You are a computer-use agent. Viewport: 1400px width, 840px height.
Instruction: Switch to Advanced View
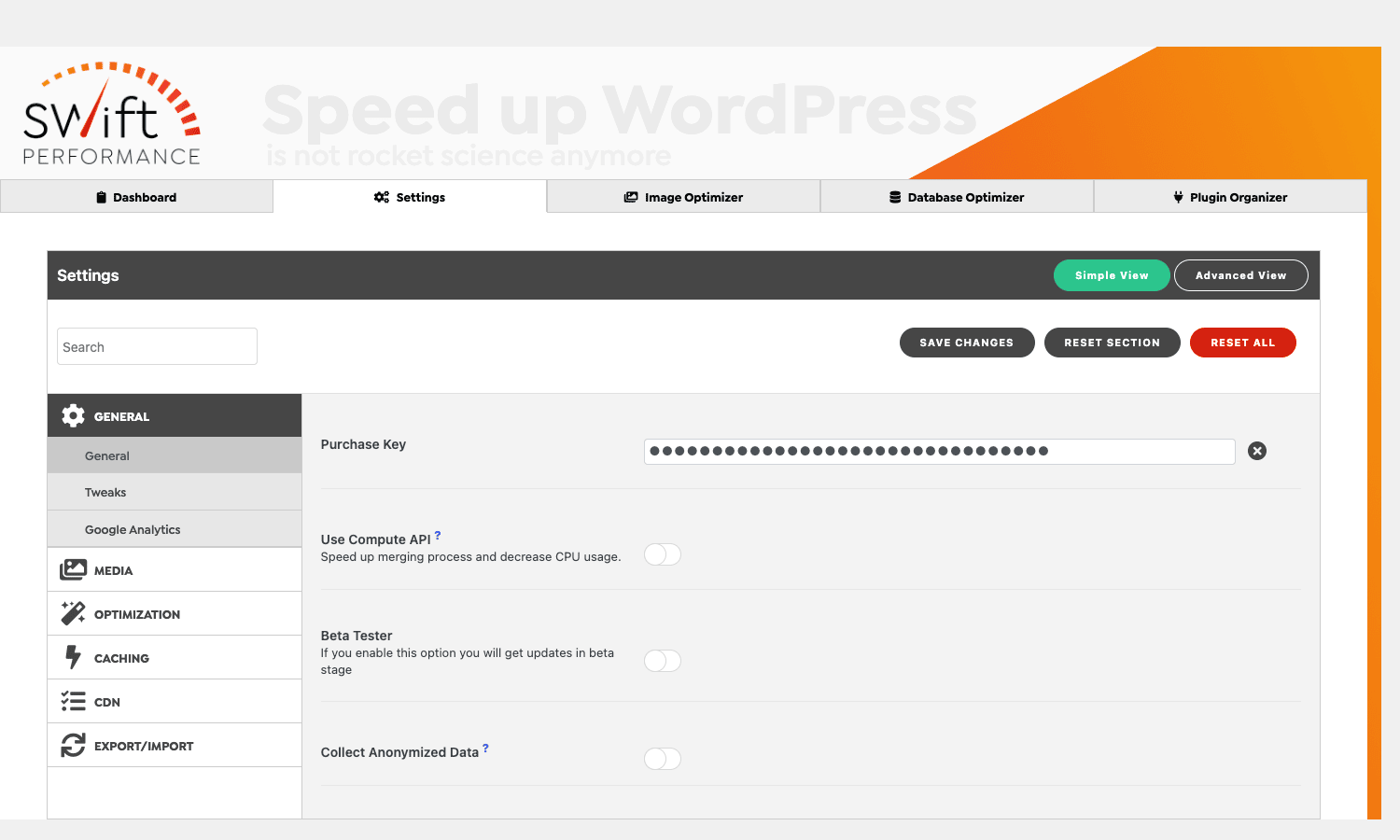click(x=1241, y=275)
